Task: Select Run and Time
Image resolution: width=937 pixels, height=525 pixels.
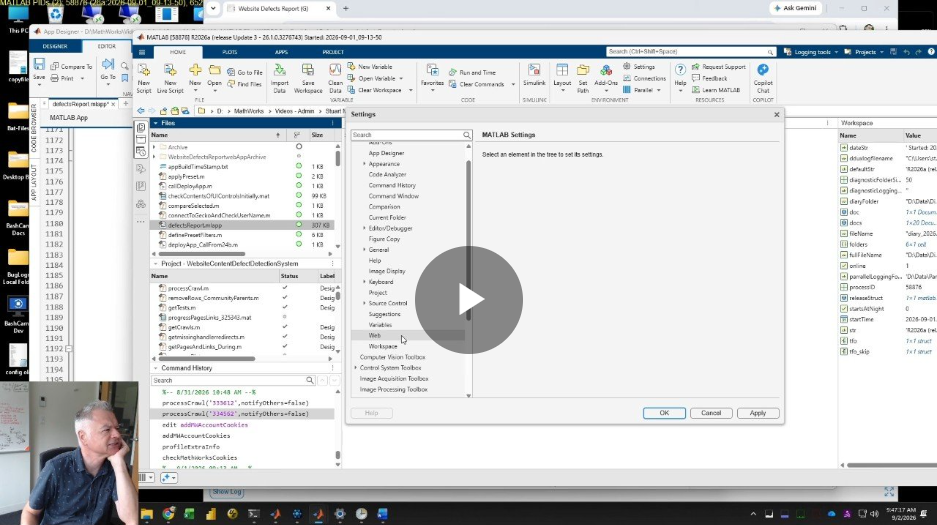Action: click(x=473, y=72)
